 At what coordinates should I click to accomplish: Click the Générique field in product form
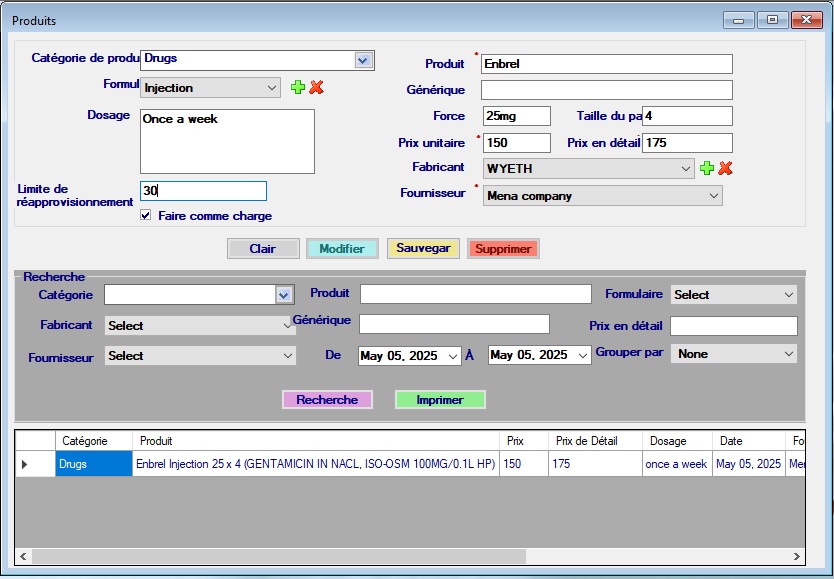[606, 90]
